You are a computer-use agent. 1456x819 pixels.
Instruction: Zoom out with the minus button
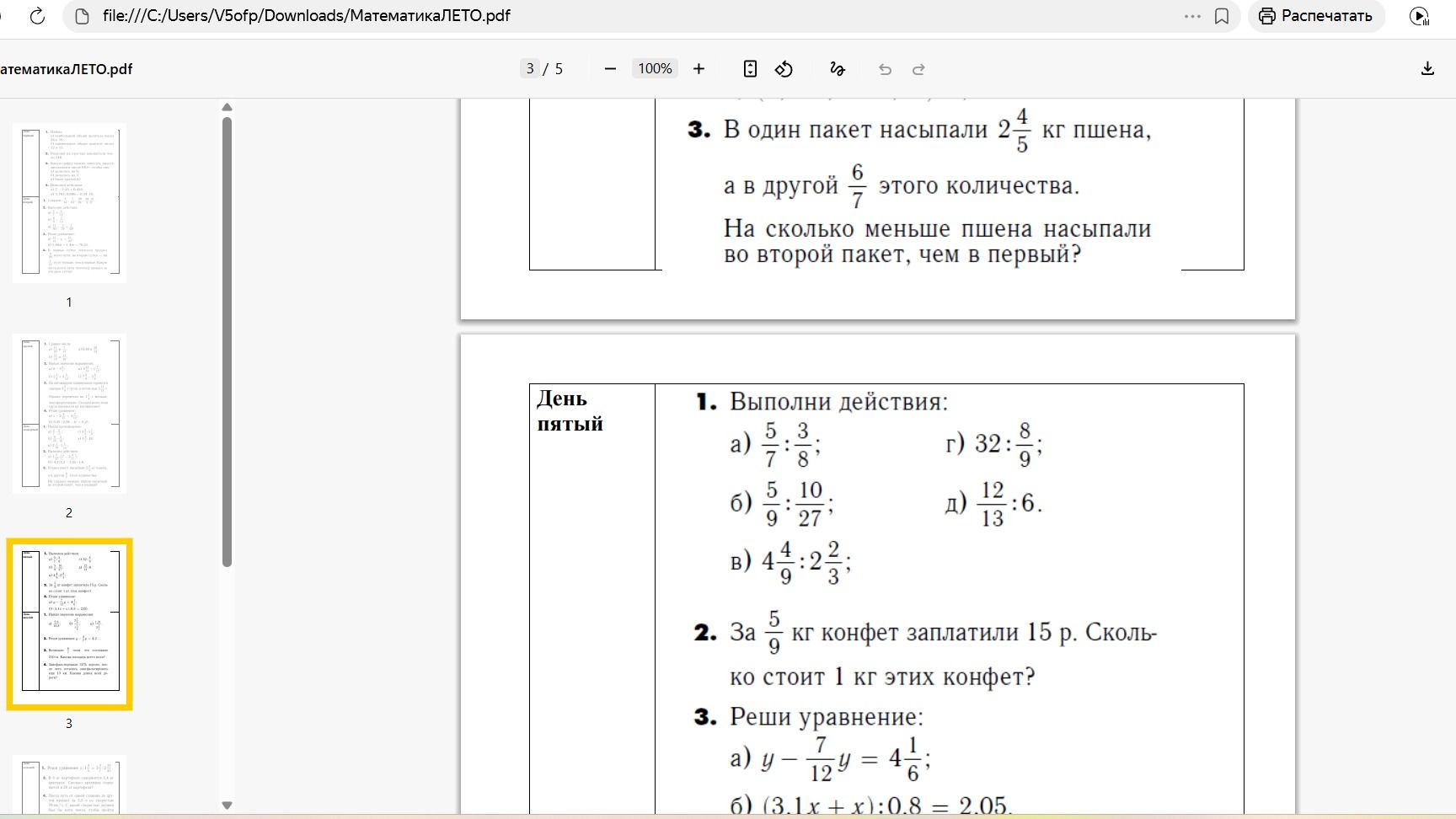(x=611, y=69)
